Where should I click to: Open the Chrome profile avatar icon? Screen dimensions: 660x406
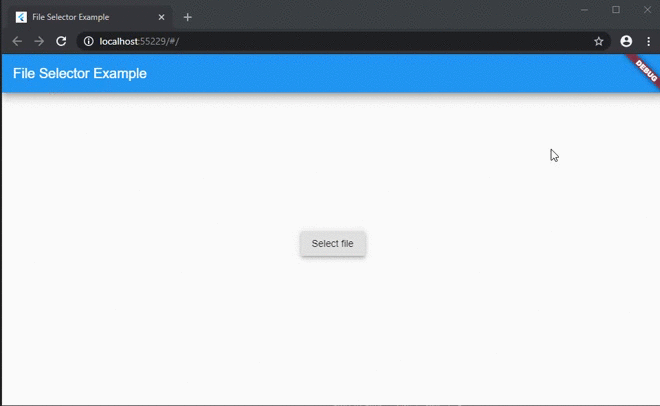626,41
